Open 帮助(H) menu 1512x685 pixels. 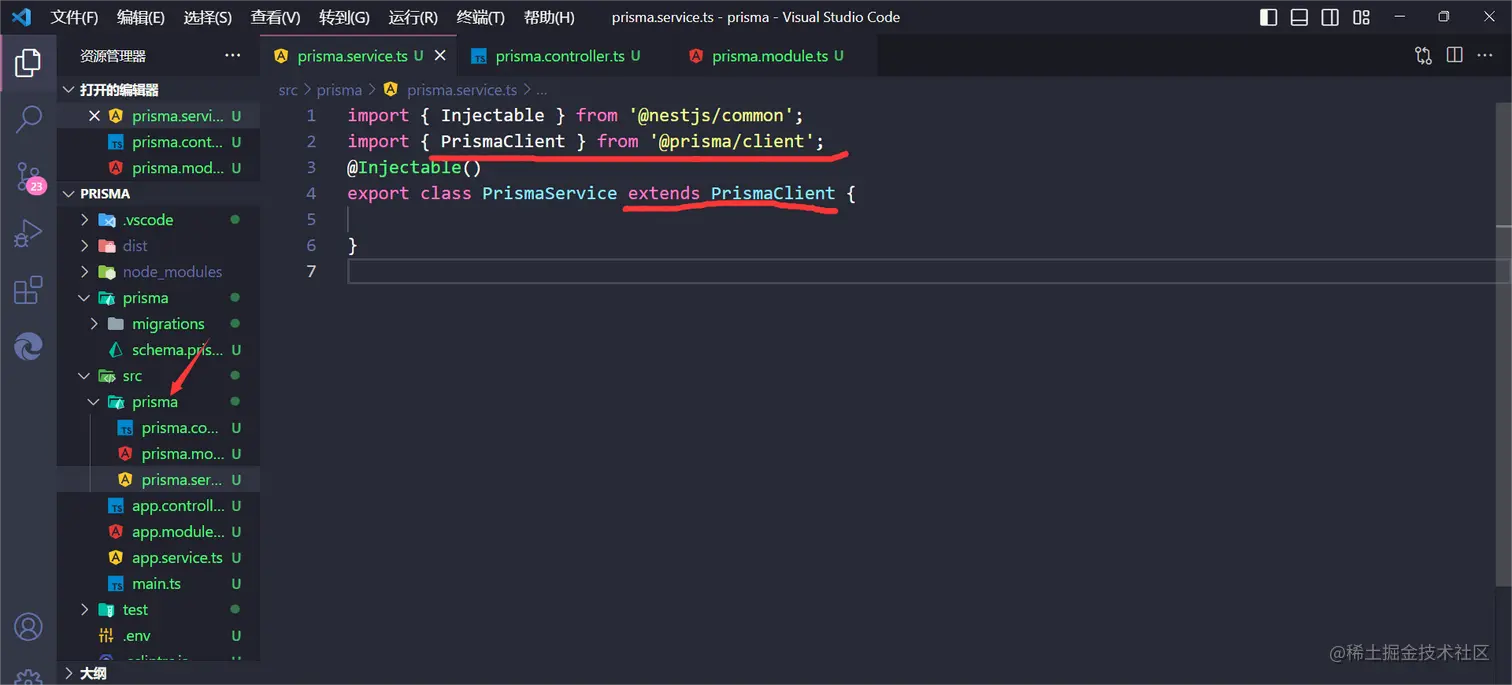(549, 17)
